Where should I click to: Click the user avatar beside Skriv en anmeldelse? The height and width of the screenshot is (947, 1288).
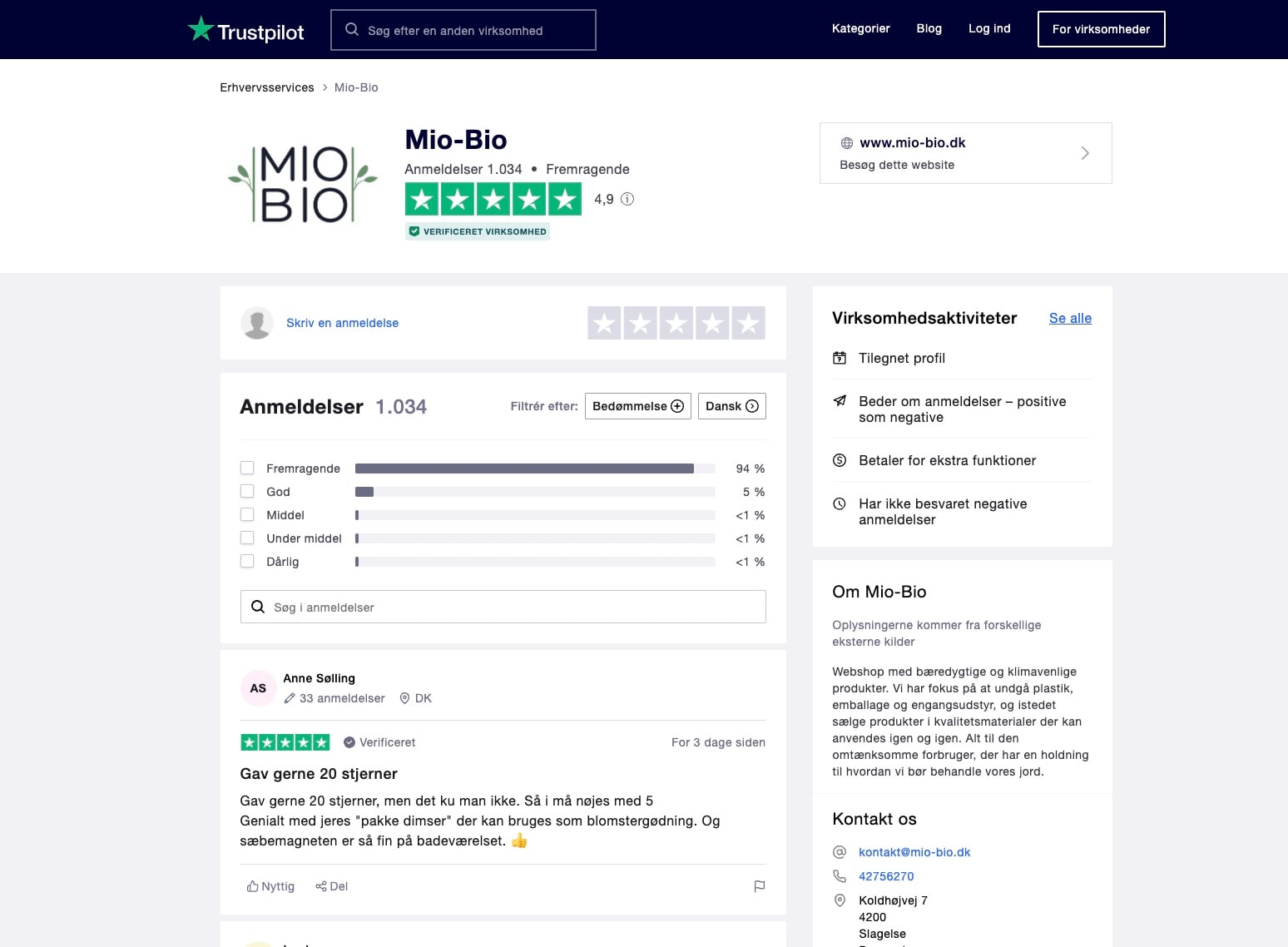257,323
